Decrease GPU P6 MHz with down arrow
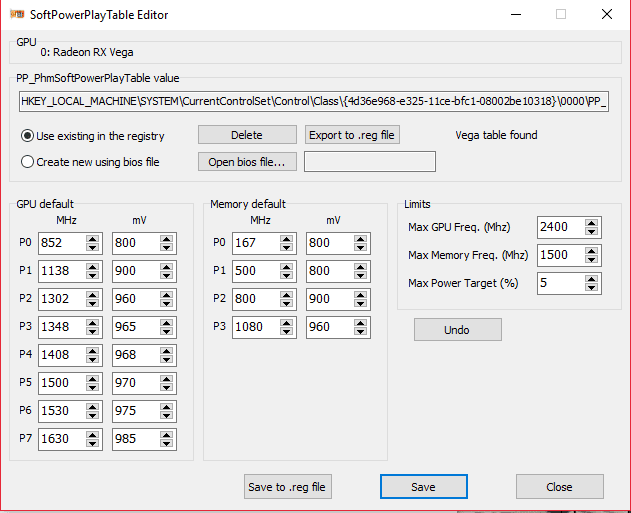 [x=93, y=415]
